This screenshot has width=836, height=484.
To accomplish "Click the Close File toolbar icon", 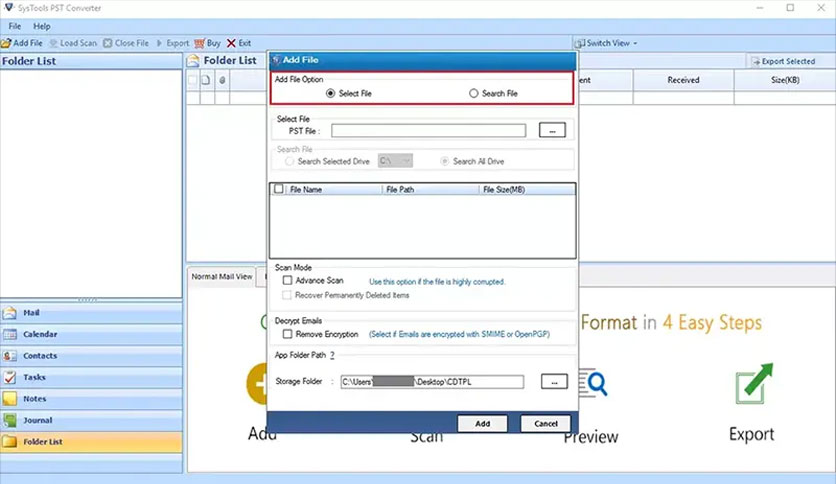I will pyautogui.click(x=108, y=43).
